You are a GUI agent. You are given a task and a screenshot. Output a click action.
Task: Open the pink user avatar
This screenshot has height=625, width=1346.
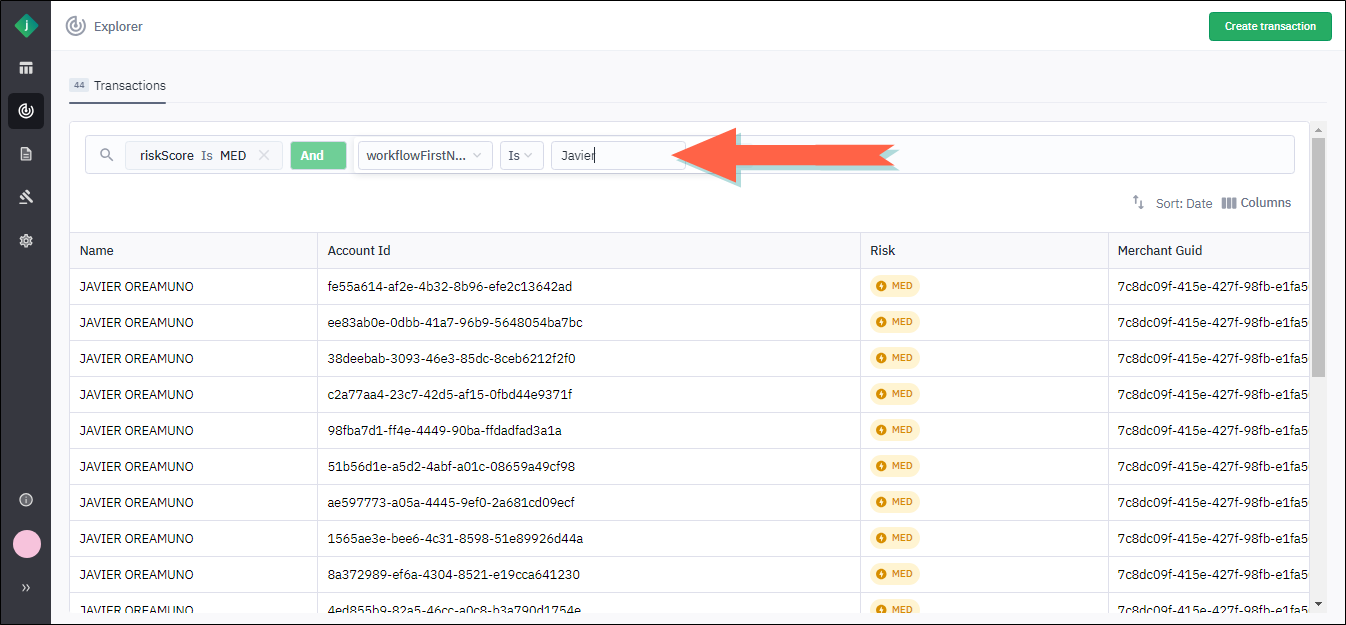coord(26,544)
